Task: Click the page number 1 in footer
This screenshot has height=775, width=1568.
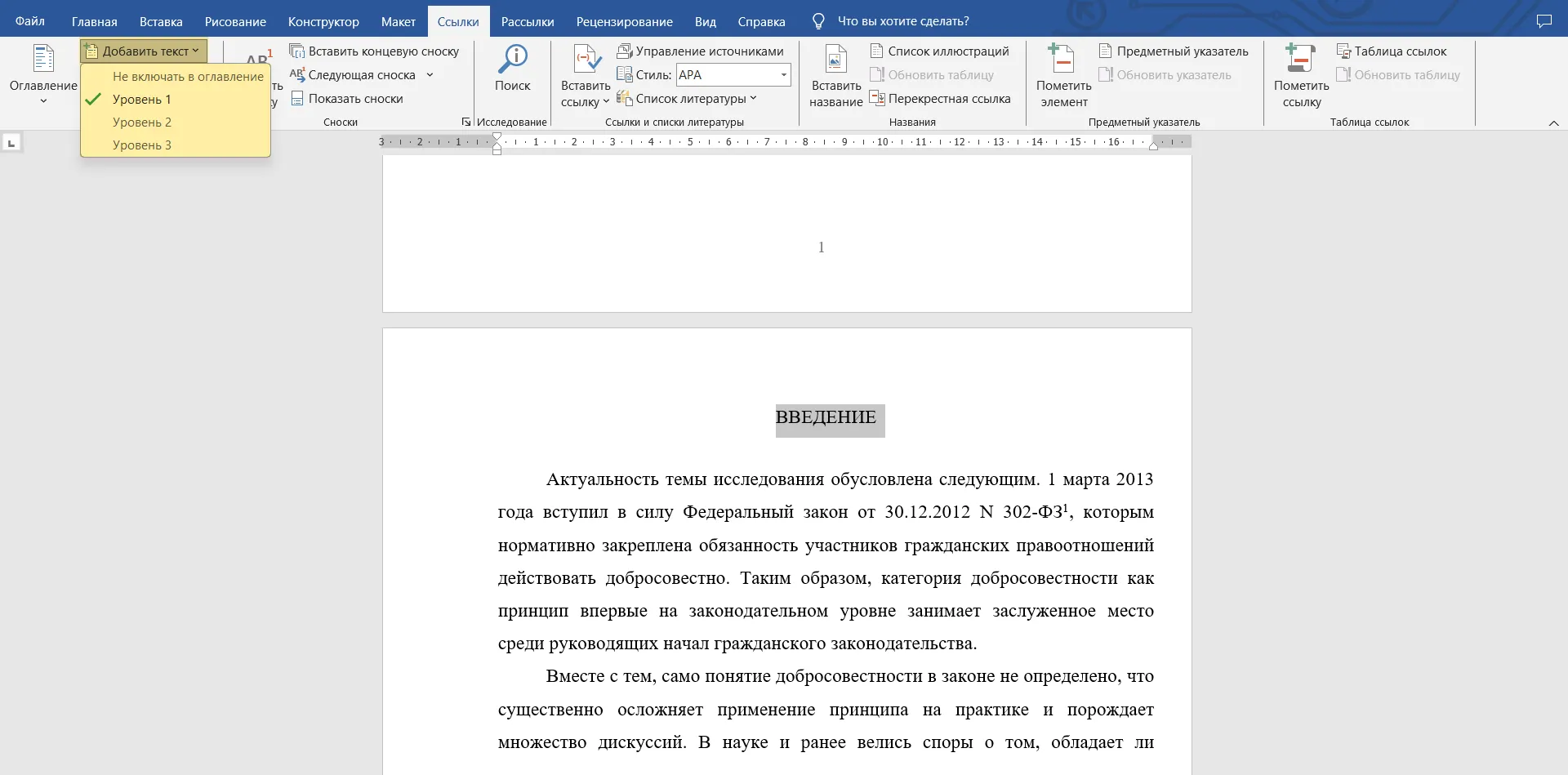Action: point(821,247)
